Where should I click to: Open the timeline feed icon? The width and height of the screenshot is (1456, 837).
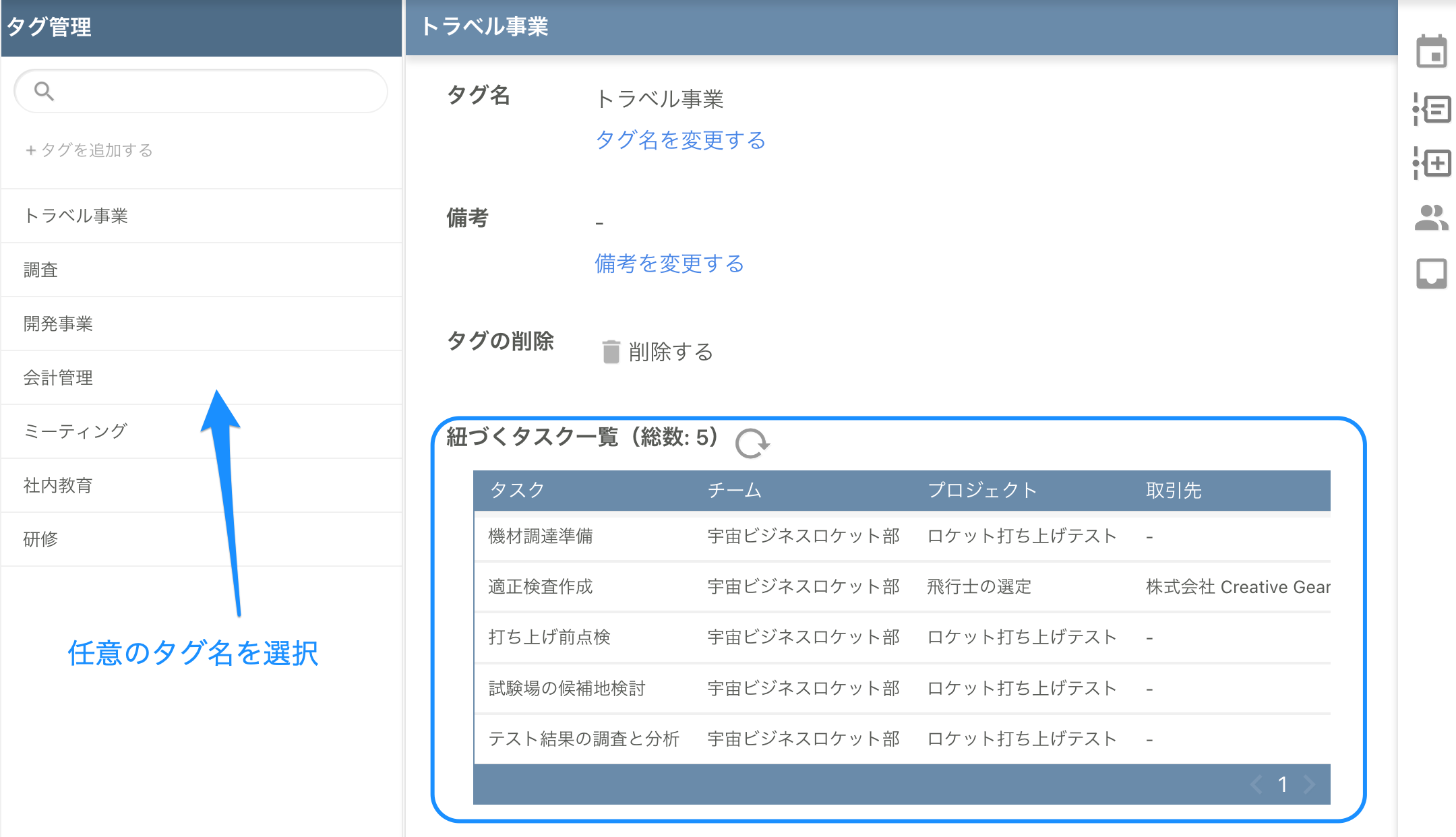coord(1433,110)
